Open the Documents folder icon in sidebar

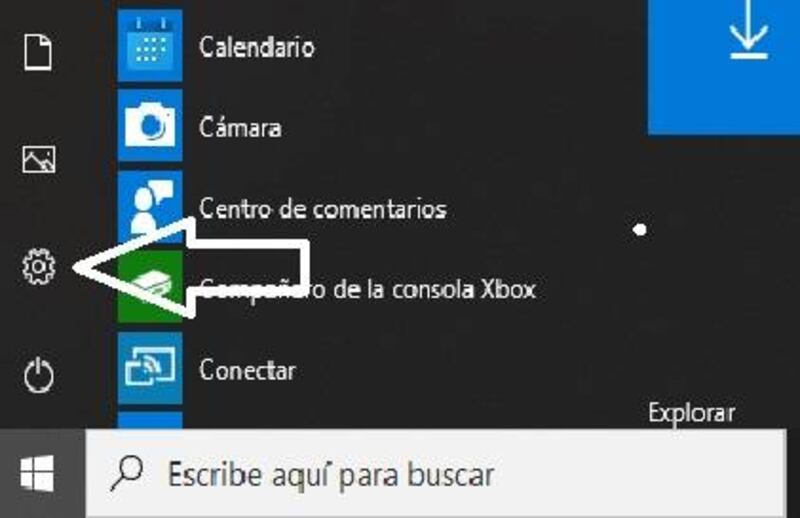[x=38, y=52]
